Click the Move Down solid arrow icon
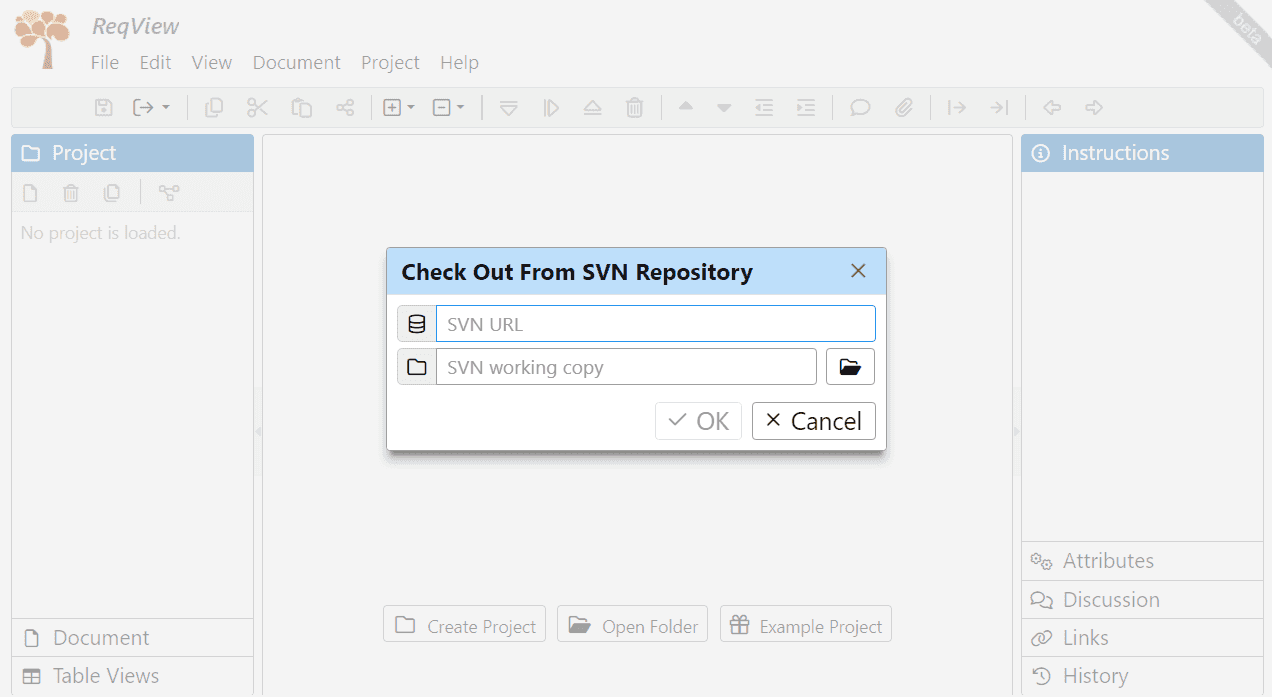The image size is (1272, 697). tap(724, 107)
